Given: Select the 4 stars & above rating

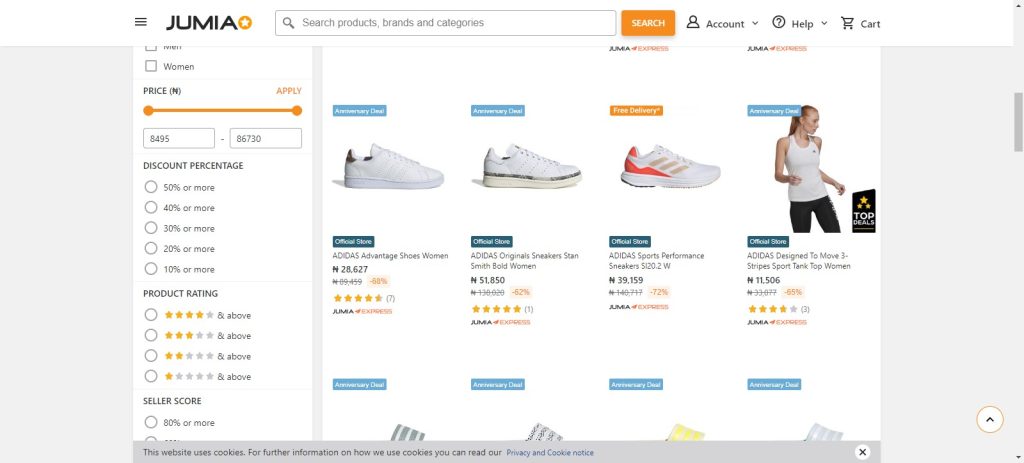Looking at the screenshot, I should 151,315.
